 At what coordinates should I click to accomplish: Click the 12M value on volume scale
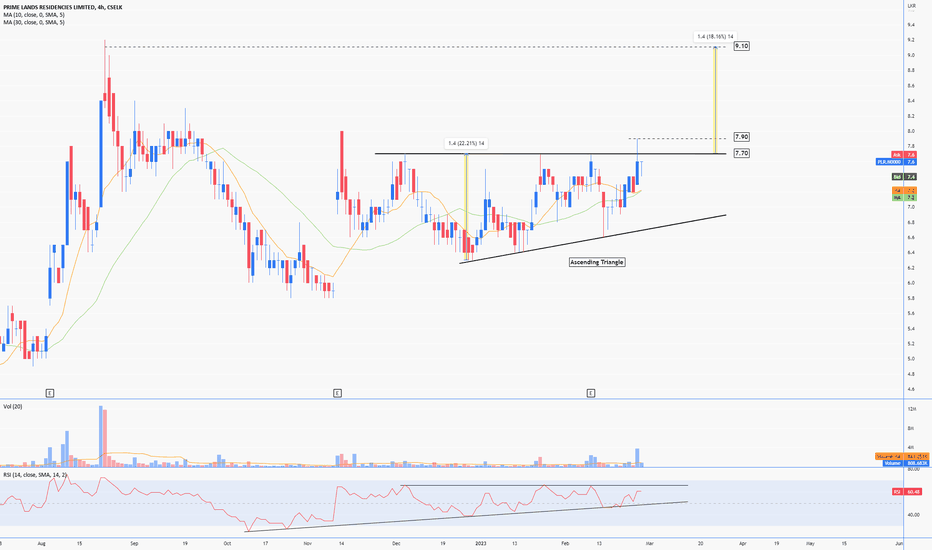pos(912,409)
